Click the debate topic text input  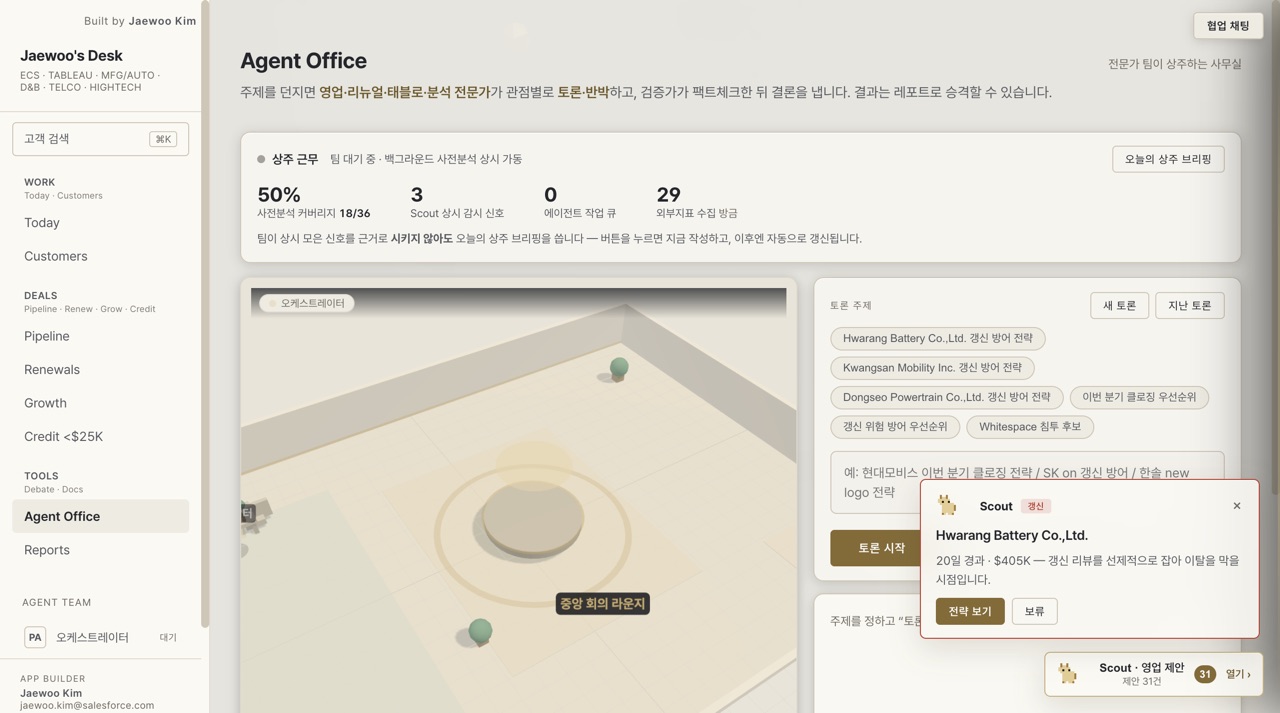1027,482
